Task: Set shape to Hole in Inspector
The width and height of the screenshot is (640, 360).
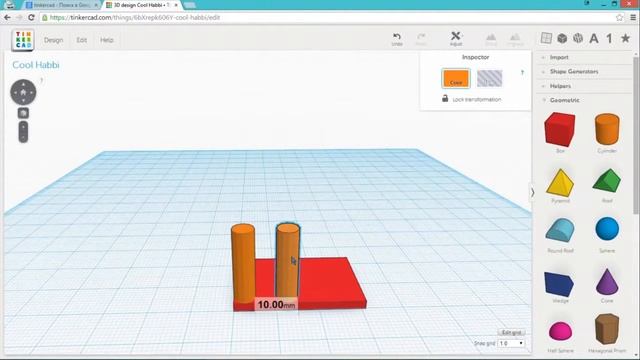Action: [x=489, y=78]
